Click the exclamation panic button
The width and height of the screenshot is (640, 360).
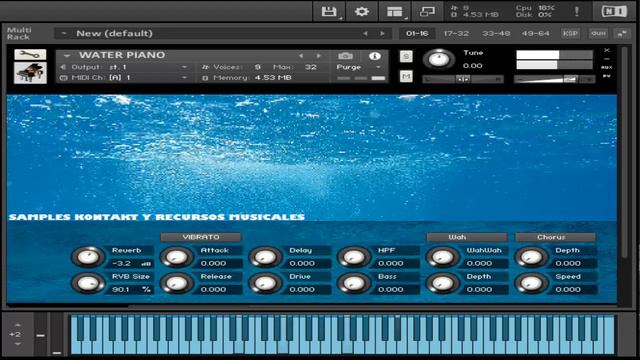[577, 11]
